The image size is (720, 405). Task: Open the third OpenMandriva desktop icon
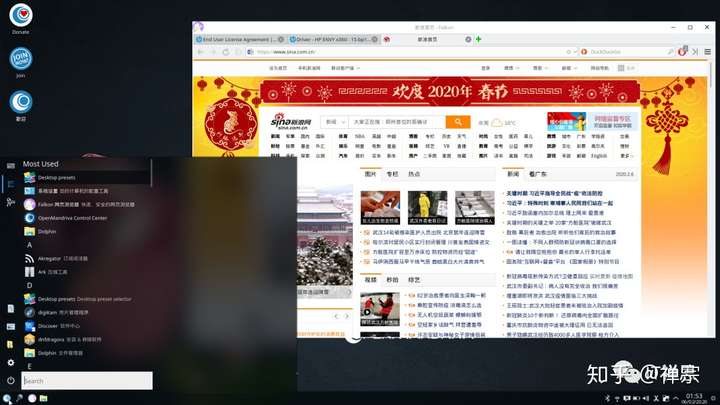[21, 106]
